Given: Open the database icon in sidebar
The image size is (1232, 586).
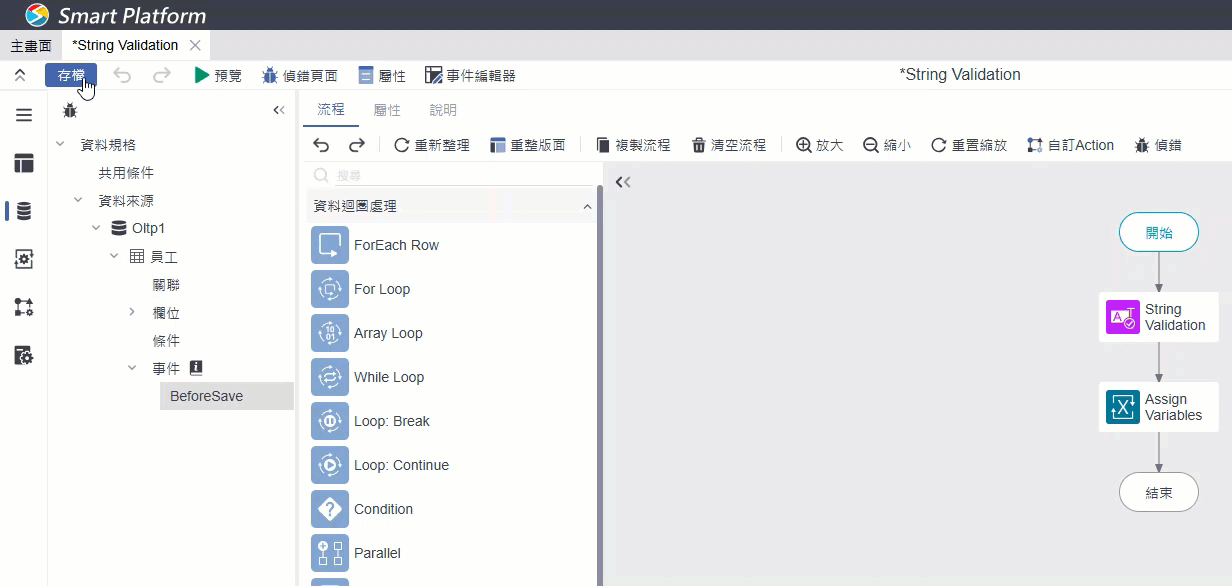Looking at the screenshot, I should click(x=24, y=211).
